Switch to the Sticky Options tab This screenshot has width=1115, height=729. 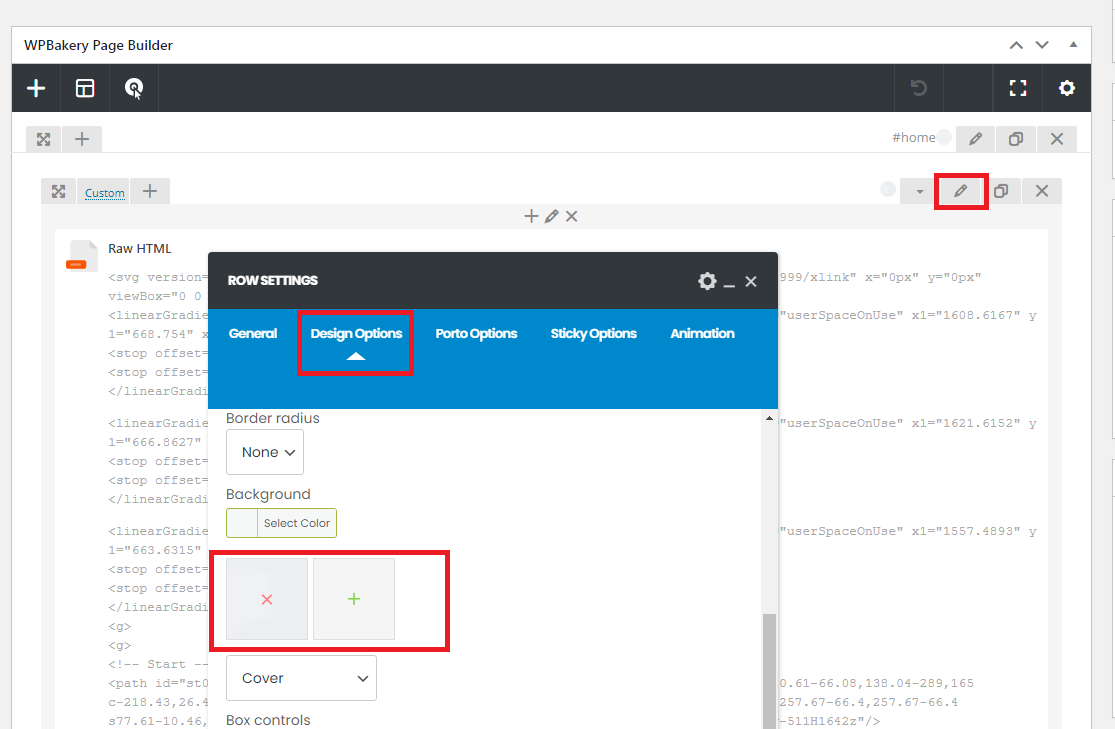[593, 334]
